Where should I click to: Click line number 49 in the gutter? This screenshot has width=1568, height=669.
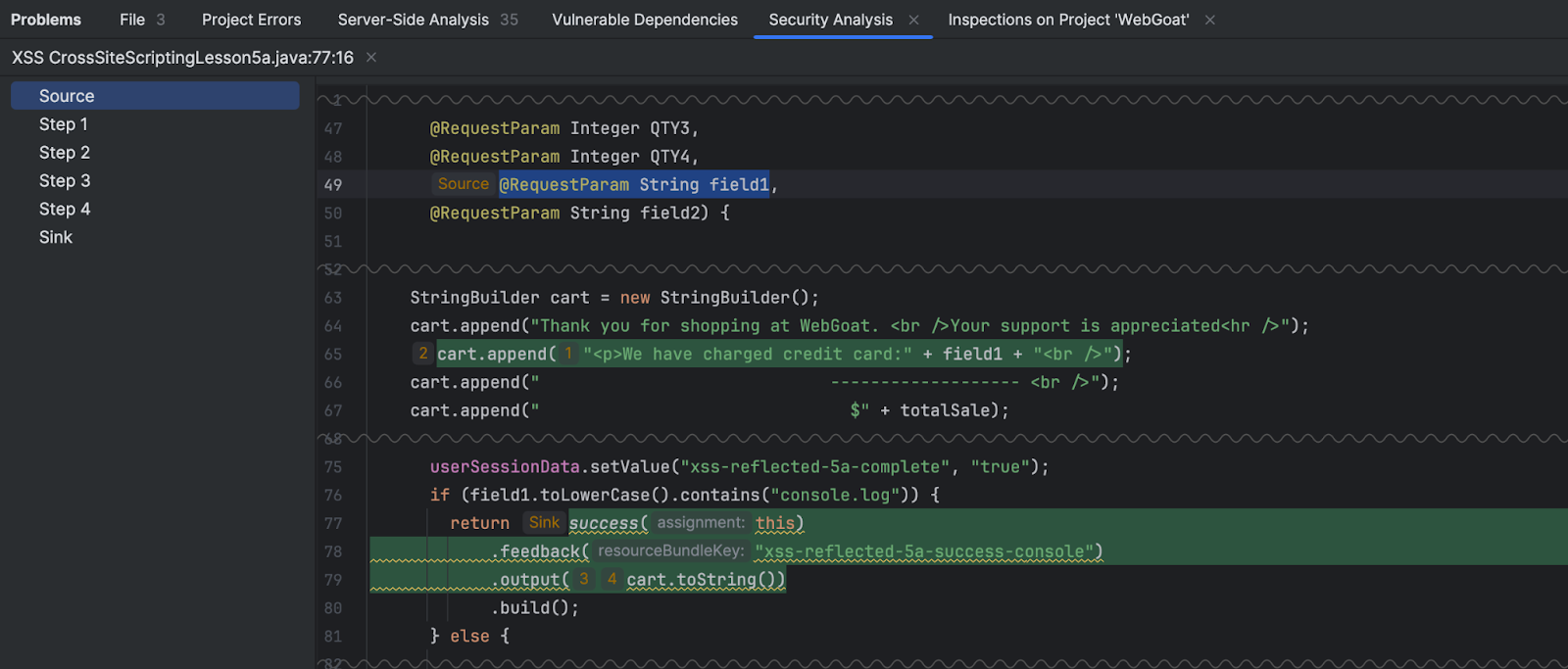click(x=333, y=185)
